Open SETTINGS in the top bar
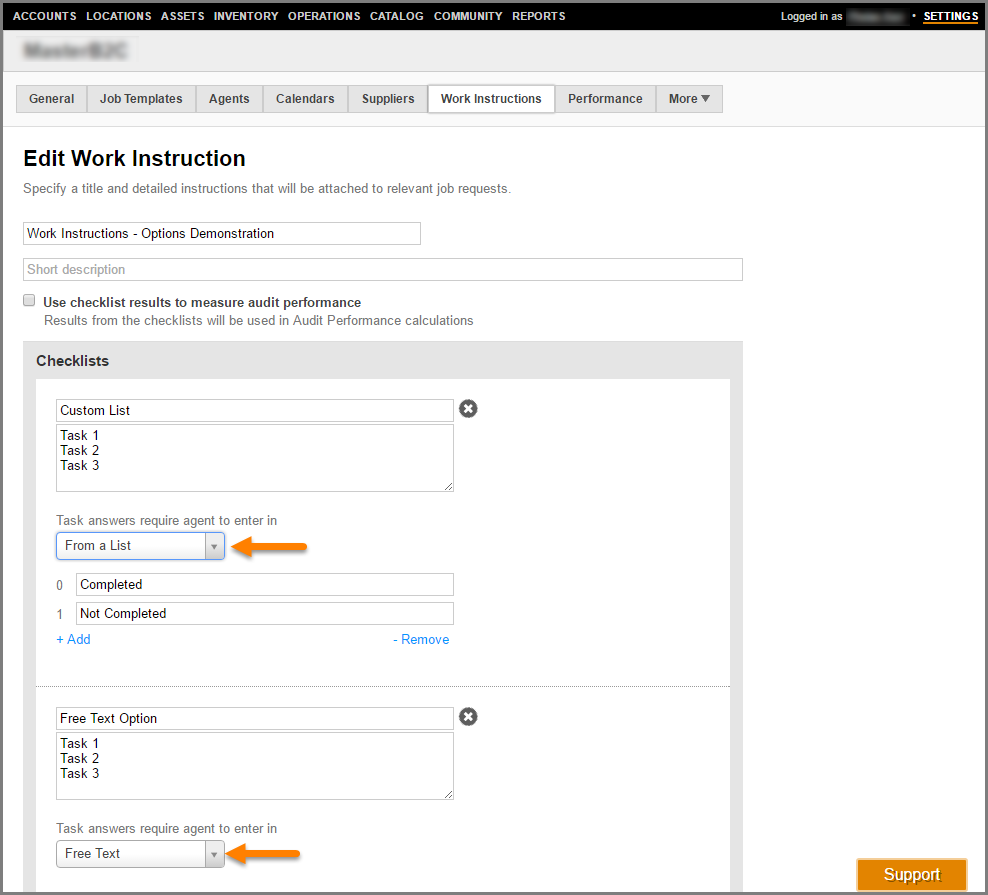 tap(950, 16)
